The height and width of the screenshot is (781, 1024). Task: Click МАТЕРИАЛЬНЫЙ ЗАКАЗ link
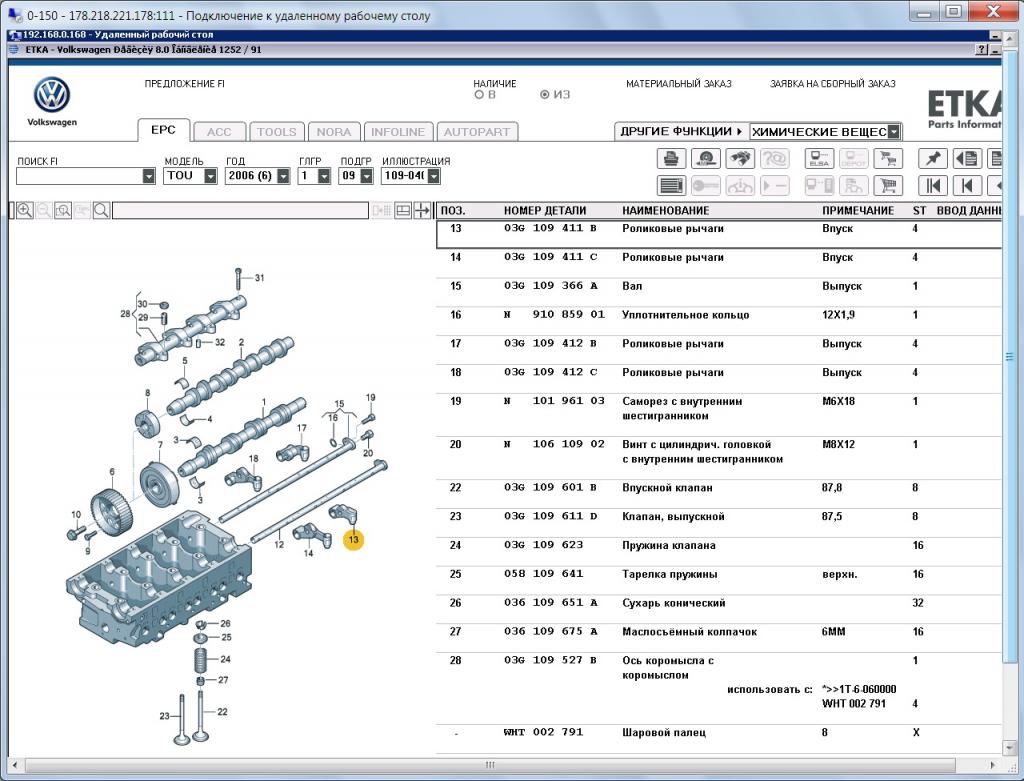tap(679, 84)
